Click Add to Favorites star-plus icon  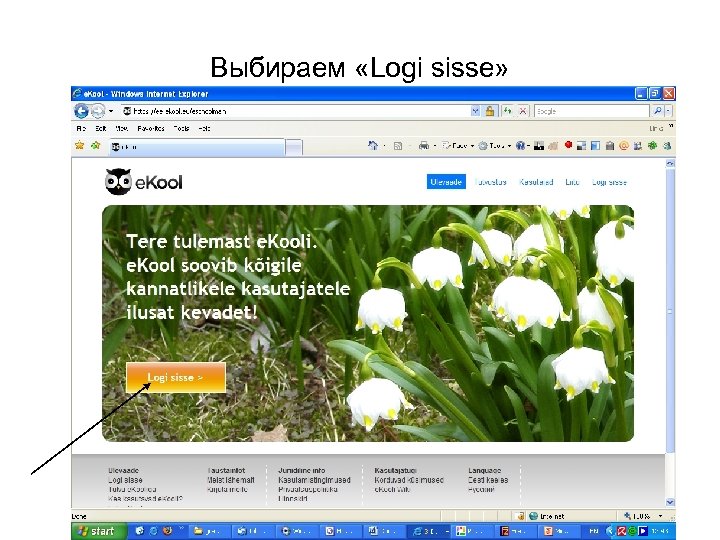96,146
